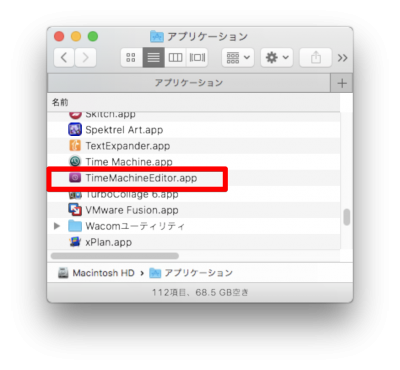The width and height of the screenshot is (400, 370).
Task: Click the Spektrel Art.app file name
Action: click(124, 130)
